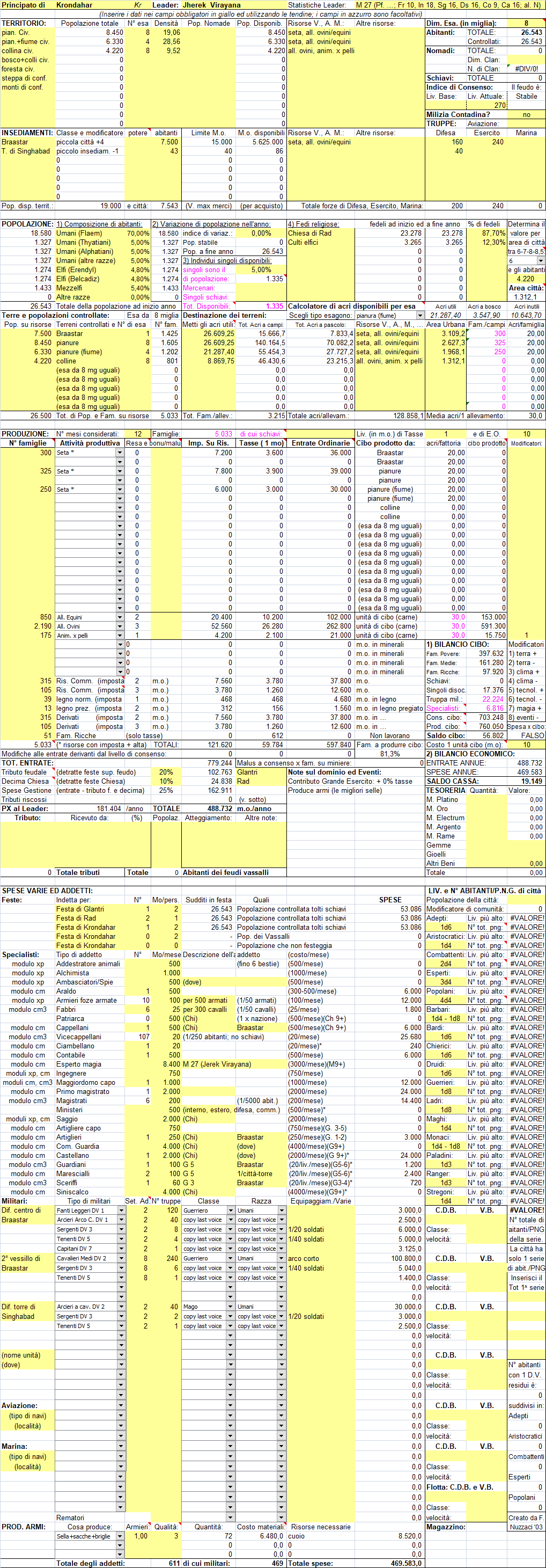The width and height of the screenshot is (546, 1568).
Task: Select the 'Armieri foze armate' specialist cell
Action: tap(90, 1000)
